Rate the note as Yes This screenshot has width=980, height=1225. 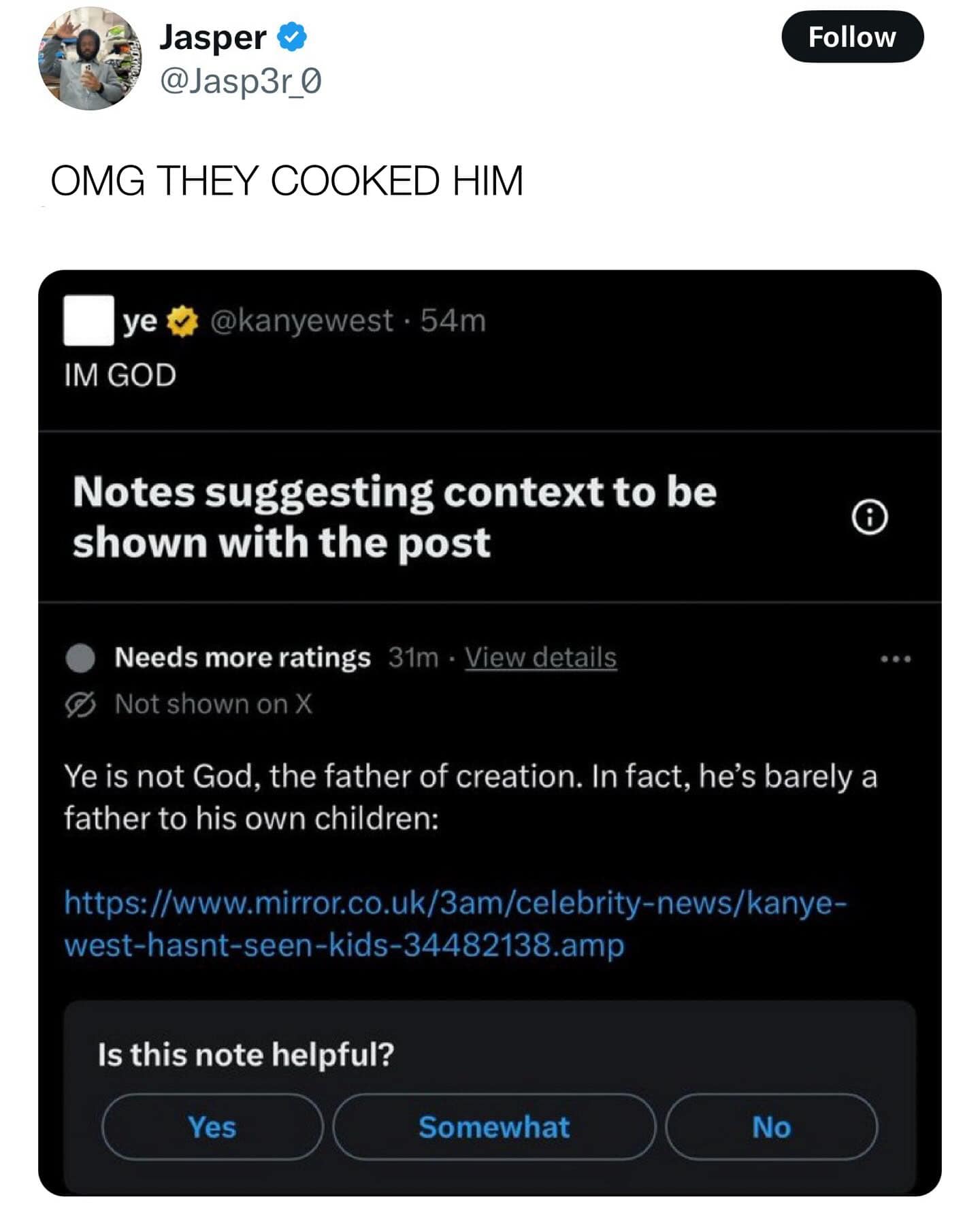click(212, 1126)
